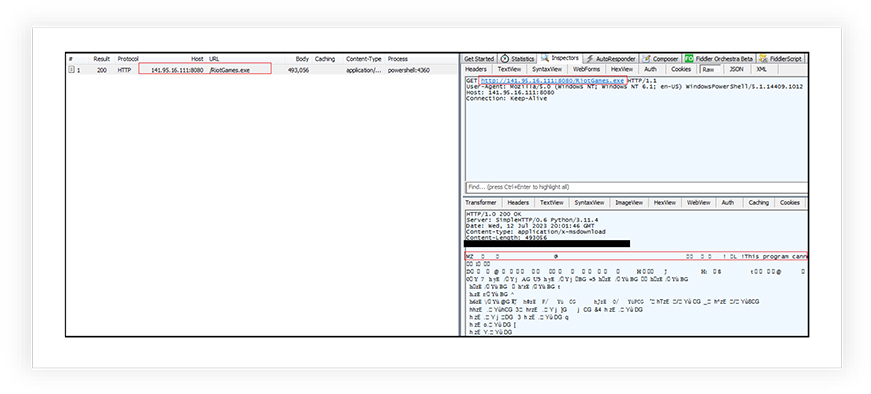The width and height of the screenshot is (871, 394).
Task: Sort sessions by Process column
Action: (x=398, y=59)
